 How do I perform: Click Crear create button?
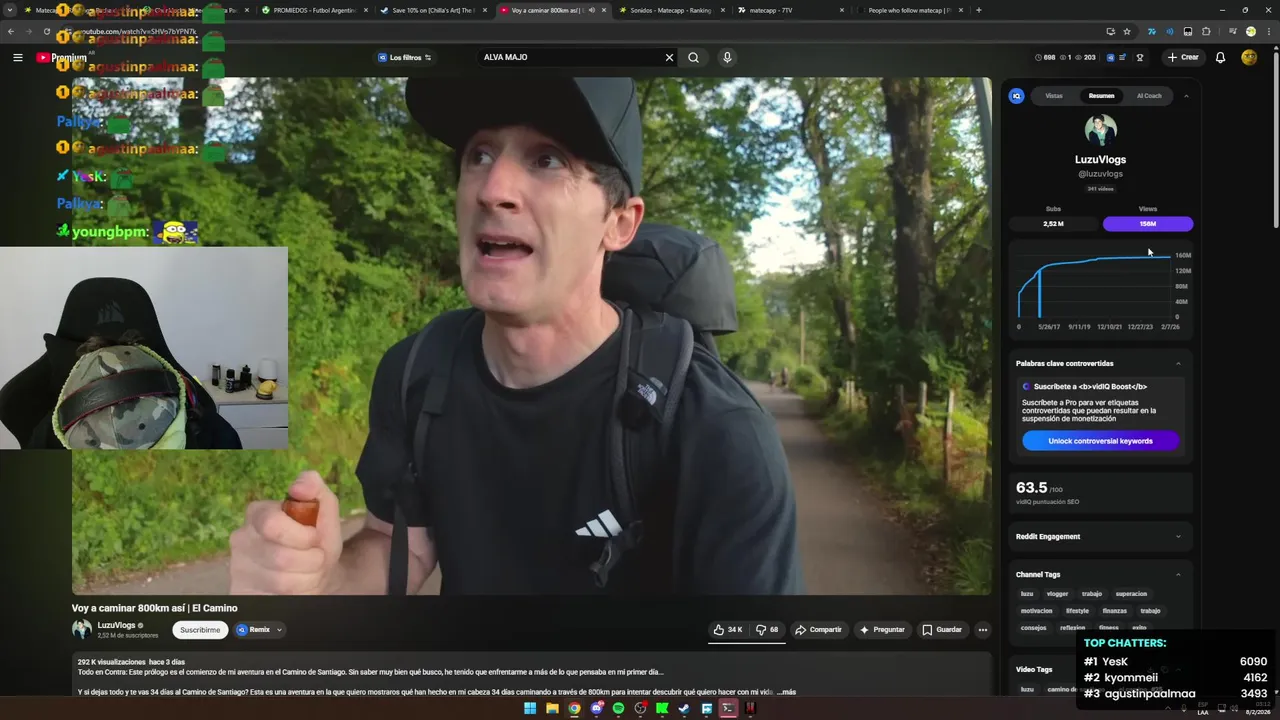click(1182, 57)
